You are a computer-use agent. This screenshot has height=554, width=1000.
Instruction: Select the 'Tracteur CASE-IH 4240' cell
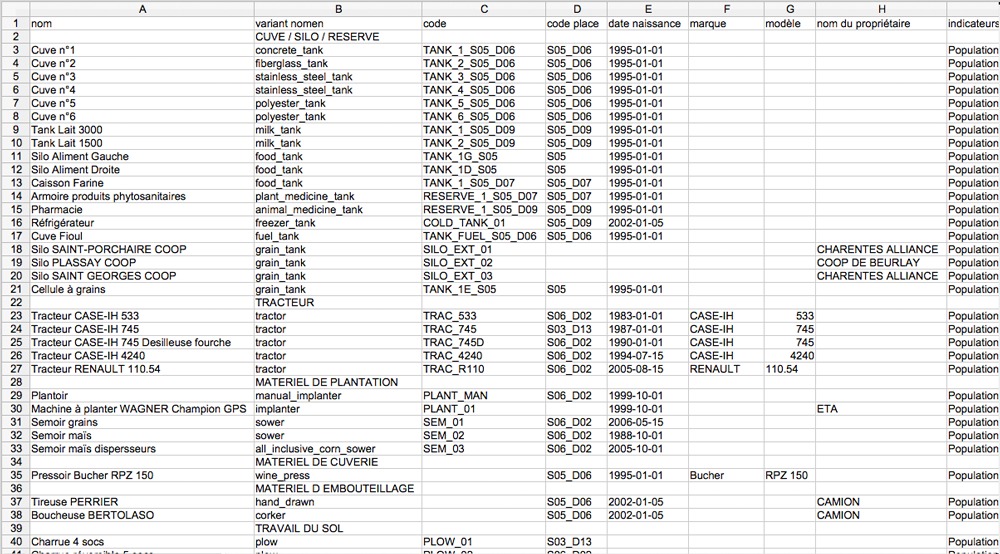pyautogui.click(x=142, y=356)
